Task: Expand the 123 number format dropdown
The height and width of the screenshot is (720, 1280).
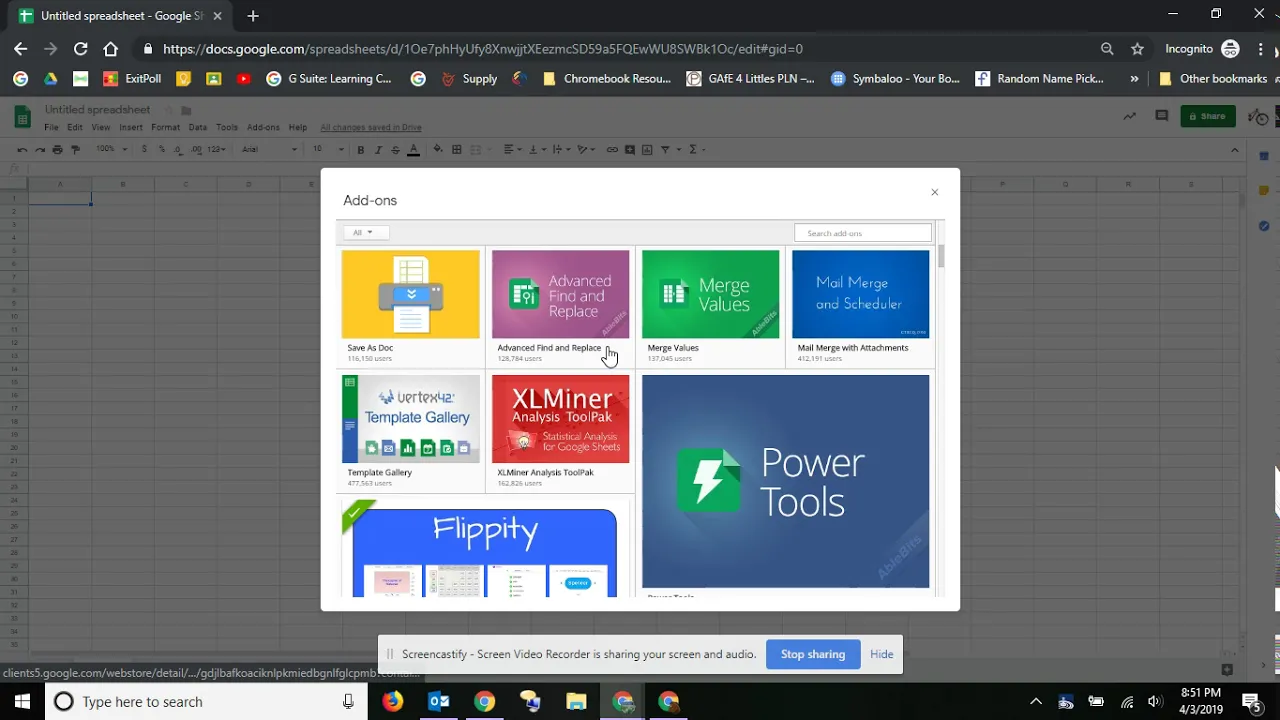Action: coord(216,149)
